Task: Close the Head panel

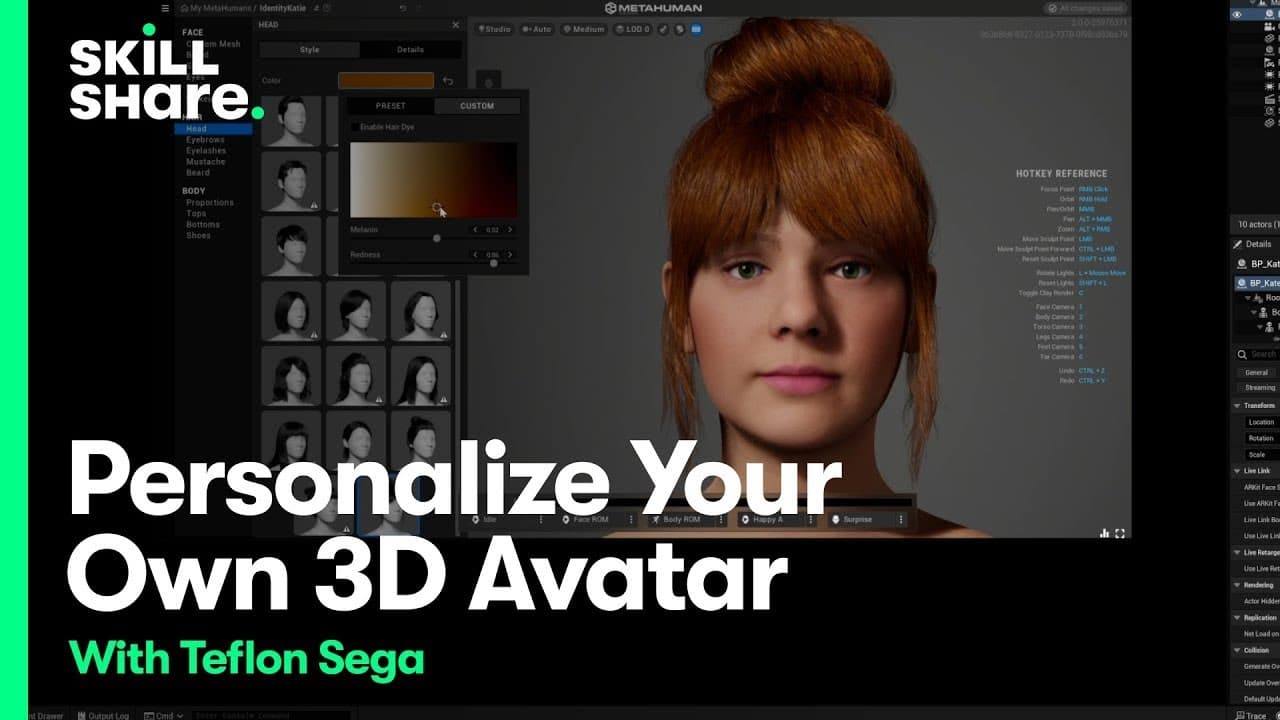Action: click(x=456, y=24)
